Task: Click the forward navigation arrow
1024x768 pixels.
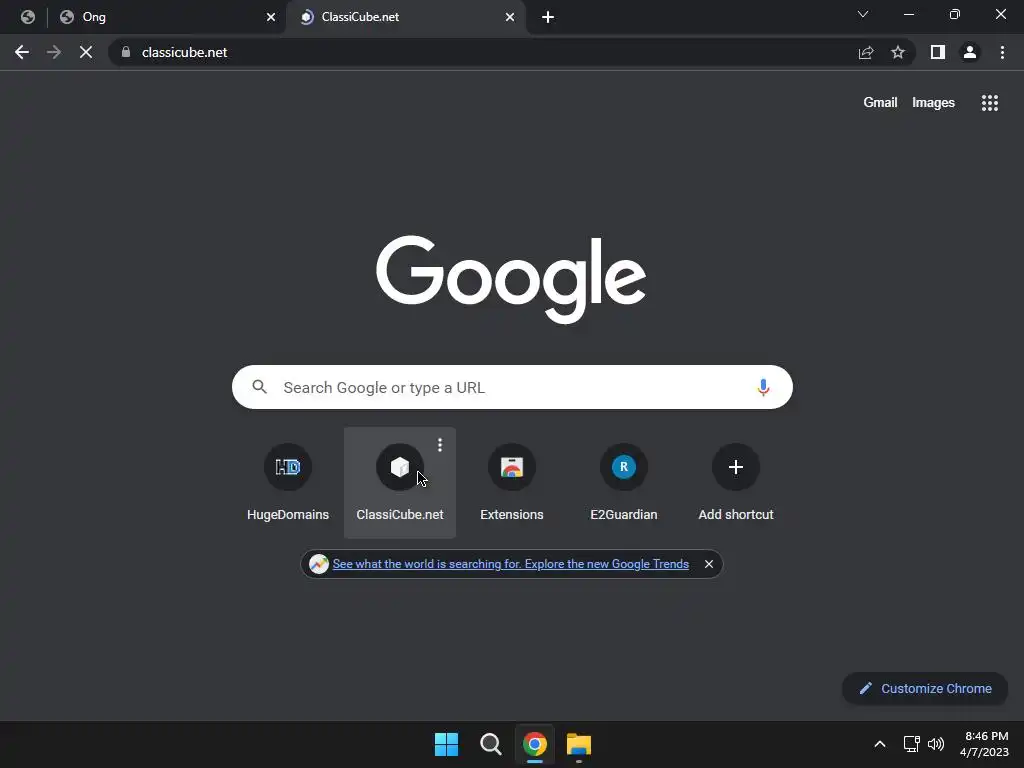Action: tap(54, 52)
